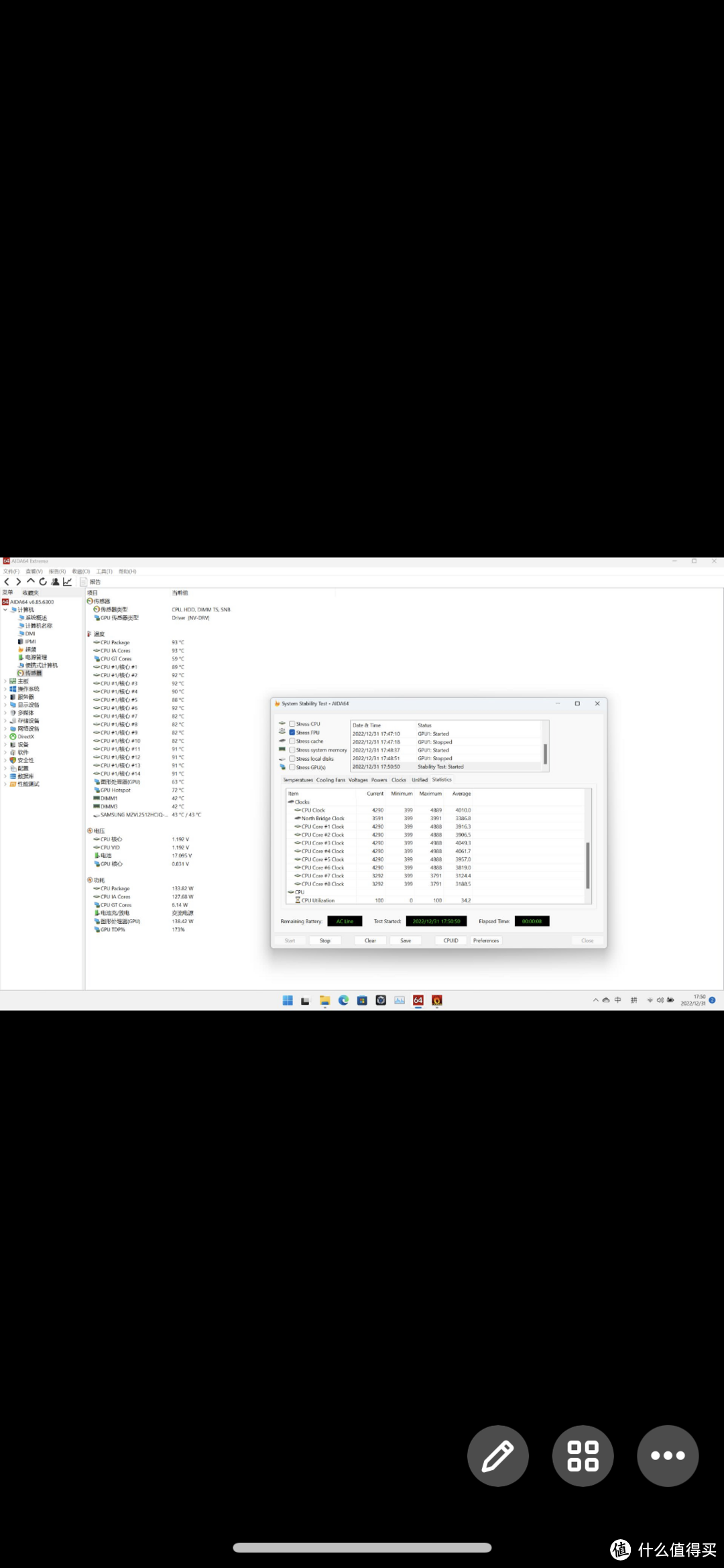Click the AIDA64 icon on the taskbar
Viewport: 724px width, 1568px height.
[418, 1000]
